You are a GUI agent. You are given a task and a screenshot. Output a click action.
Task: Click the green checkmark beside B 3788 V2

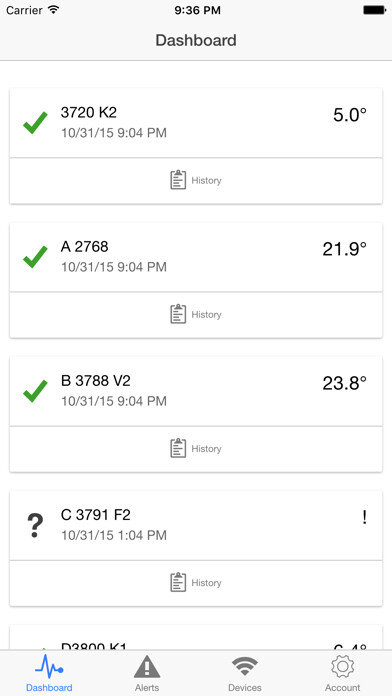35,391
